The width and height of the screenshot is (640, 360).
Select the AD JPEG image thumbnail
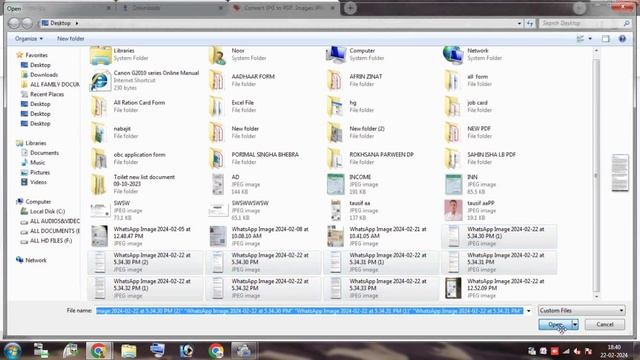pyautogui.click(x=218, y=184)
